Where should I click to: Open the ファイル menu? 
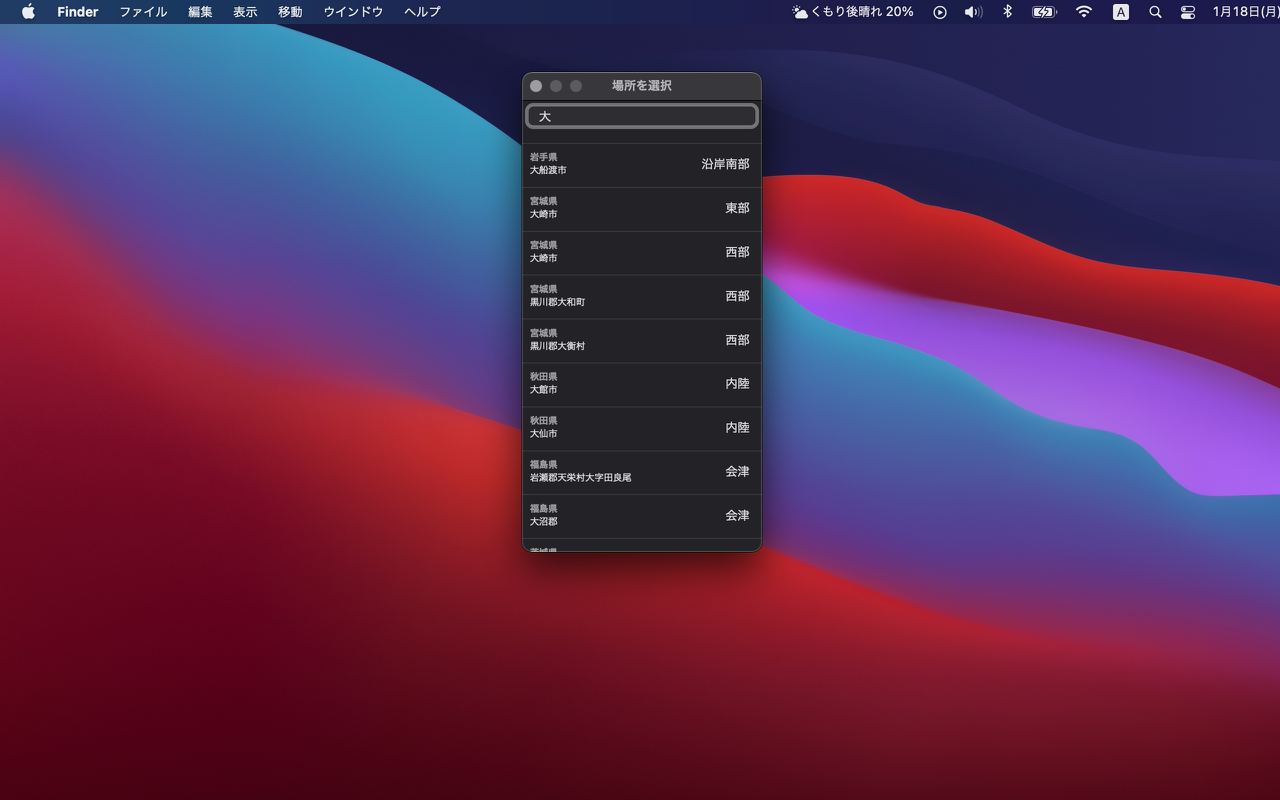pos(143,12)
